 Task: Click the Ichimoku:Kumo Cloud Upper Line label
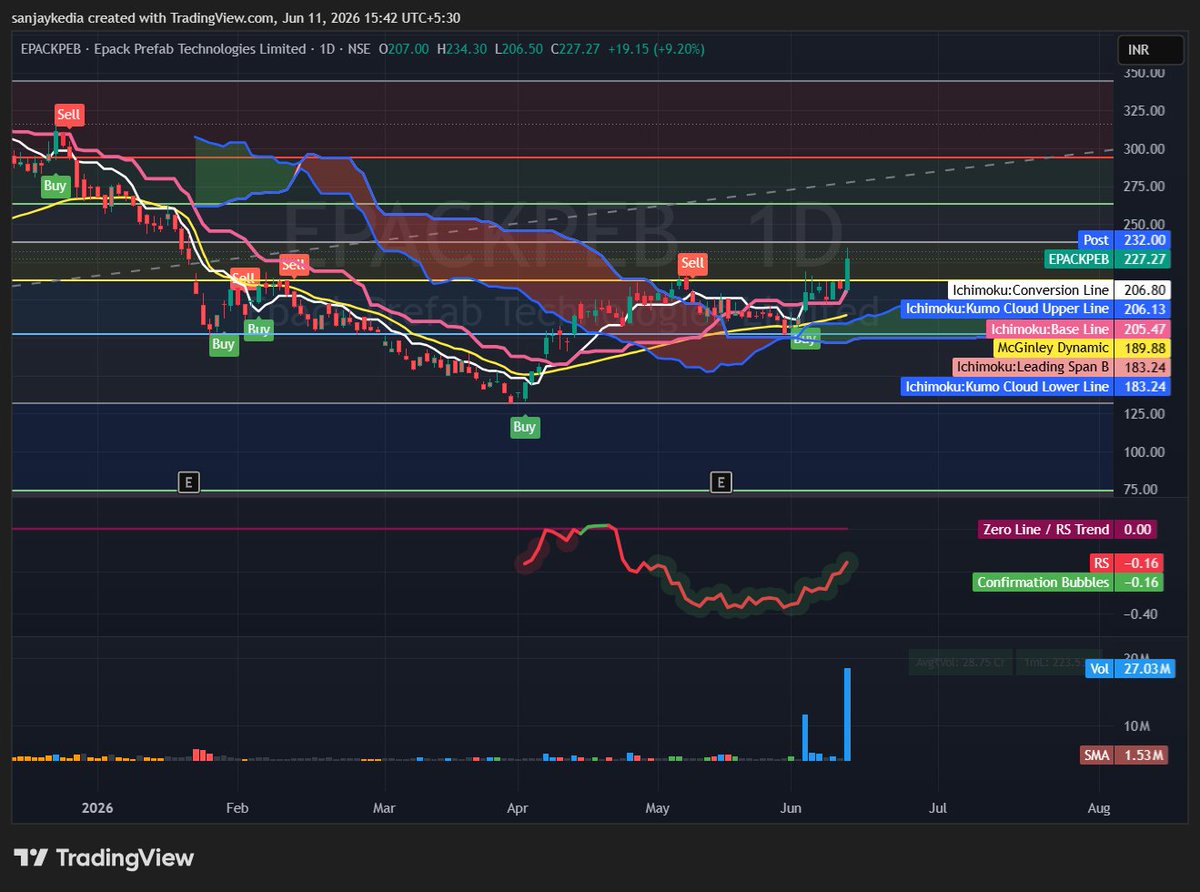(x=1035, y=309)
